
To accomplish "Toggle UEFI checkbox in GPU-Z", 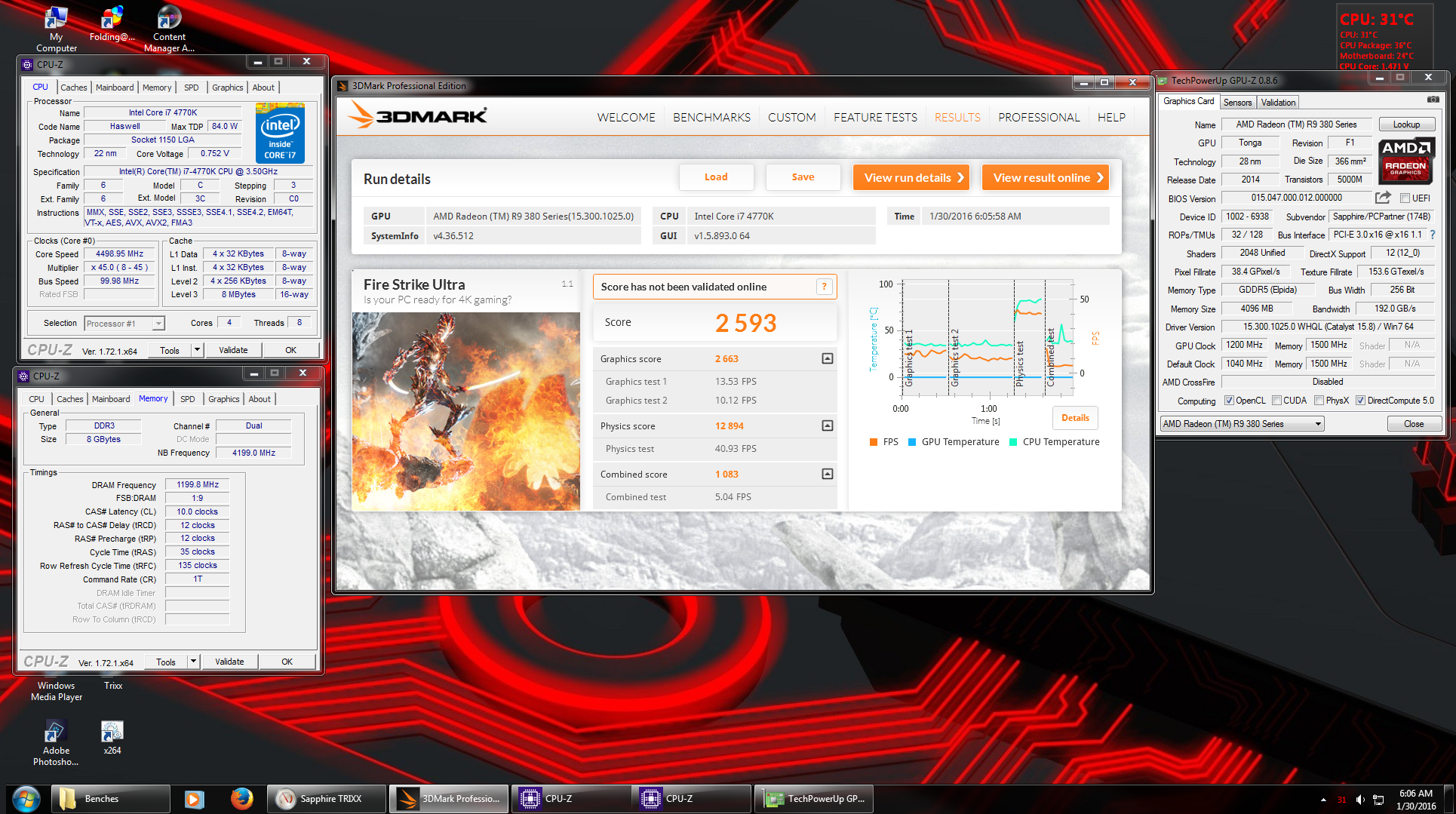I will pyautogui.click(x=1405, y=198).
